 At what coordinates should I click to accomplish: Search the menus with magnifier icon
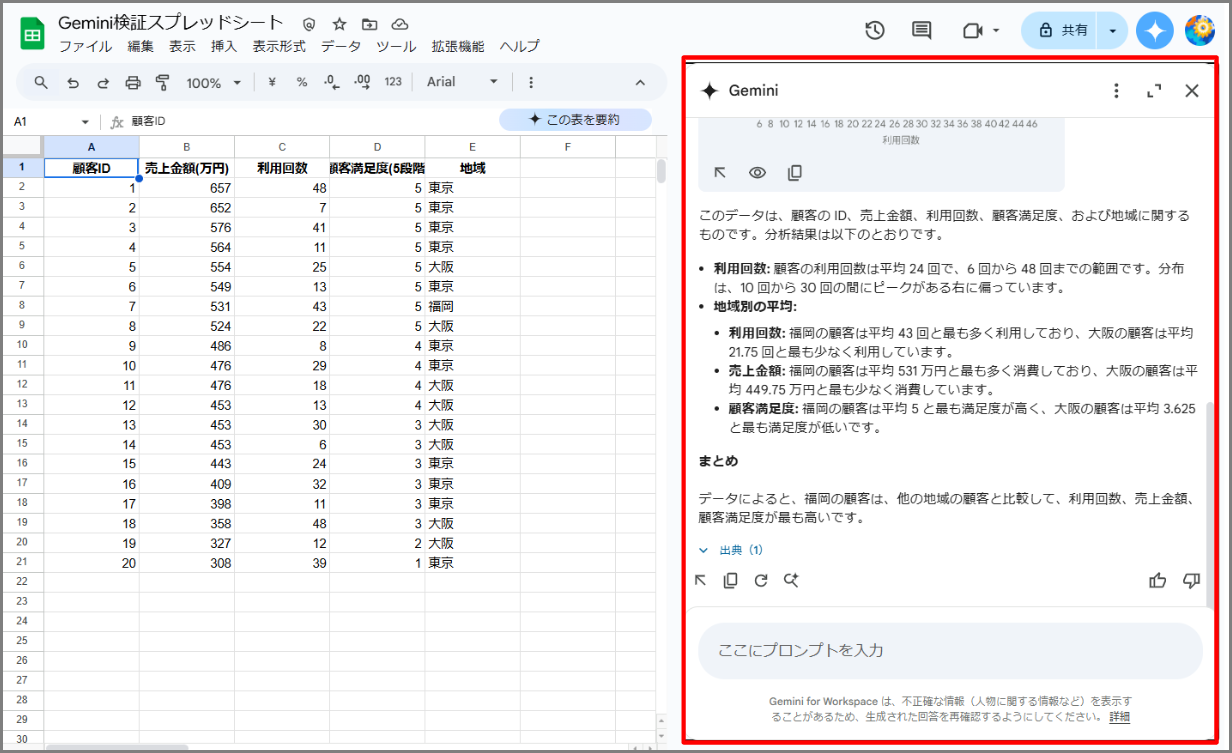[x=41, y=82]
